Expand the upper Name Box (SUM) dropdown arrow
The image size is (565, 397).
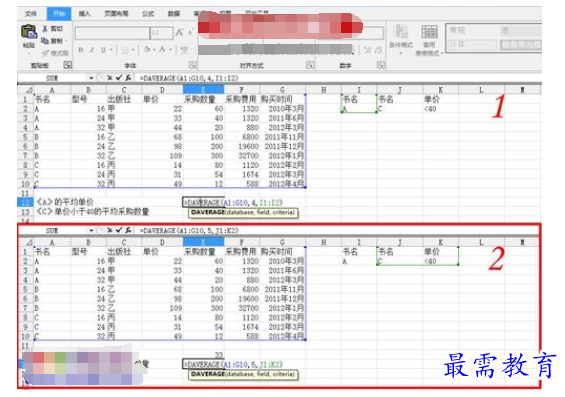[92, 78]
